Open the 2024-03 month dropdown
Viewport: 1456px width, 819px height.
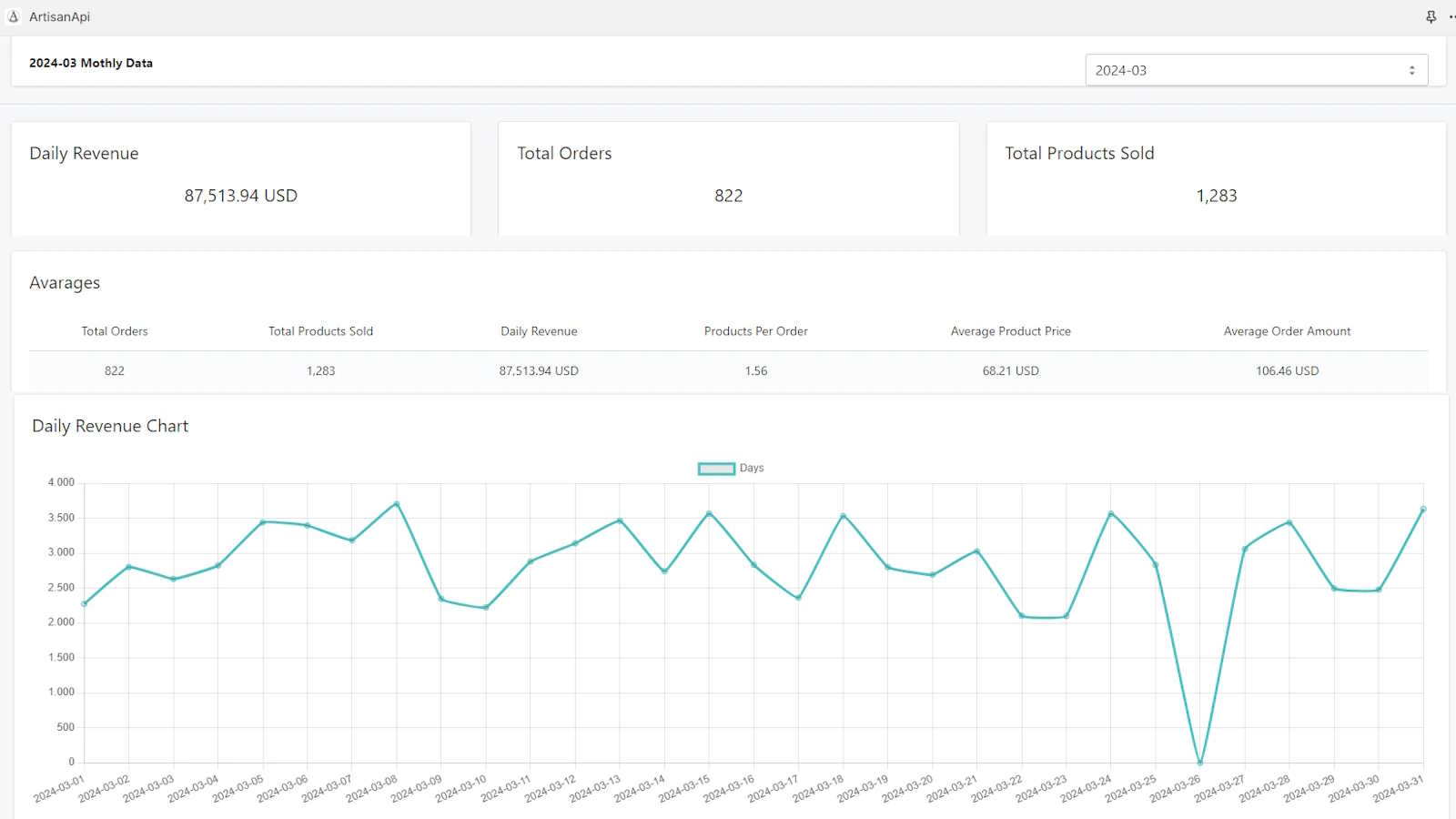point(1256,70)
